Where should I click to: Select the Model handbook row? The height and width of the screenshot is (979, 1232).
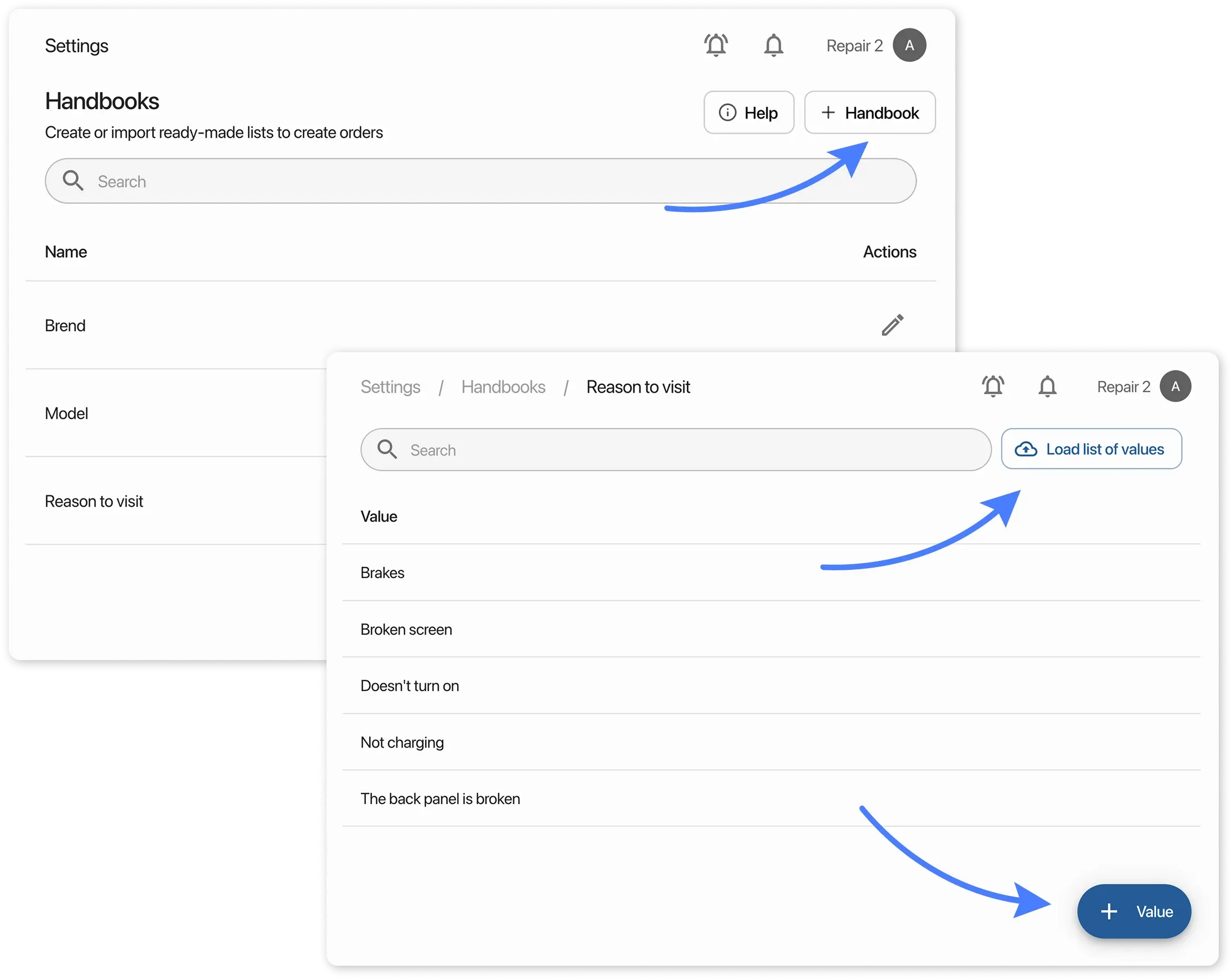(66, 413)
